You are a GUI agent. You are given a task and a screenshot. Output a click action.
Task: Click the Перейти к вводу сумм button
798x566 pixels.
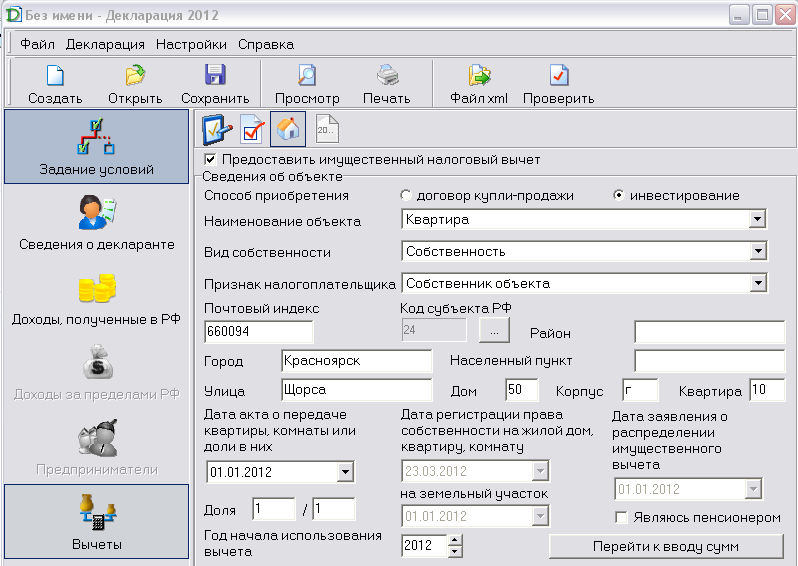pyautogui.click(x=665, y=546)
